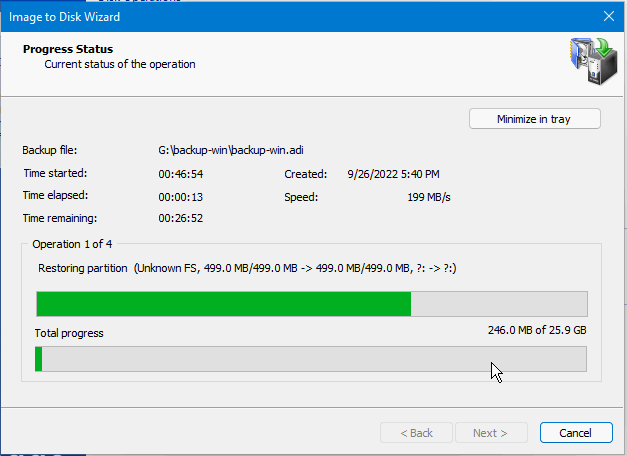Click the grayed-out Back button

416,433
